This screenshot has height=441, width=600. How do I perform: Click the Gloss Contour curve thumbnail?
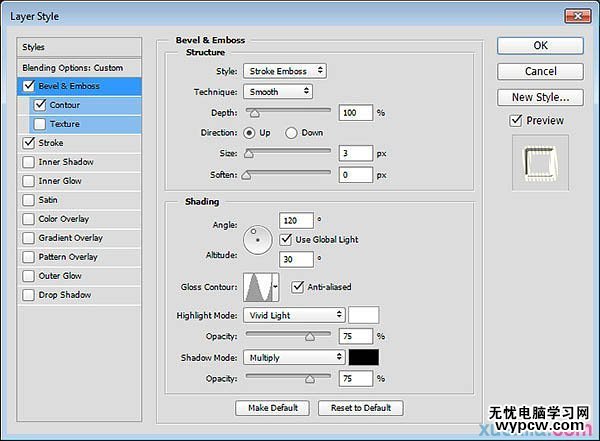[x=258, y=287]
